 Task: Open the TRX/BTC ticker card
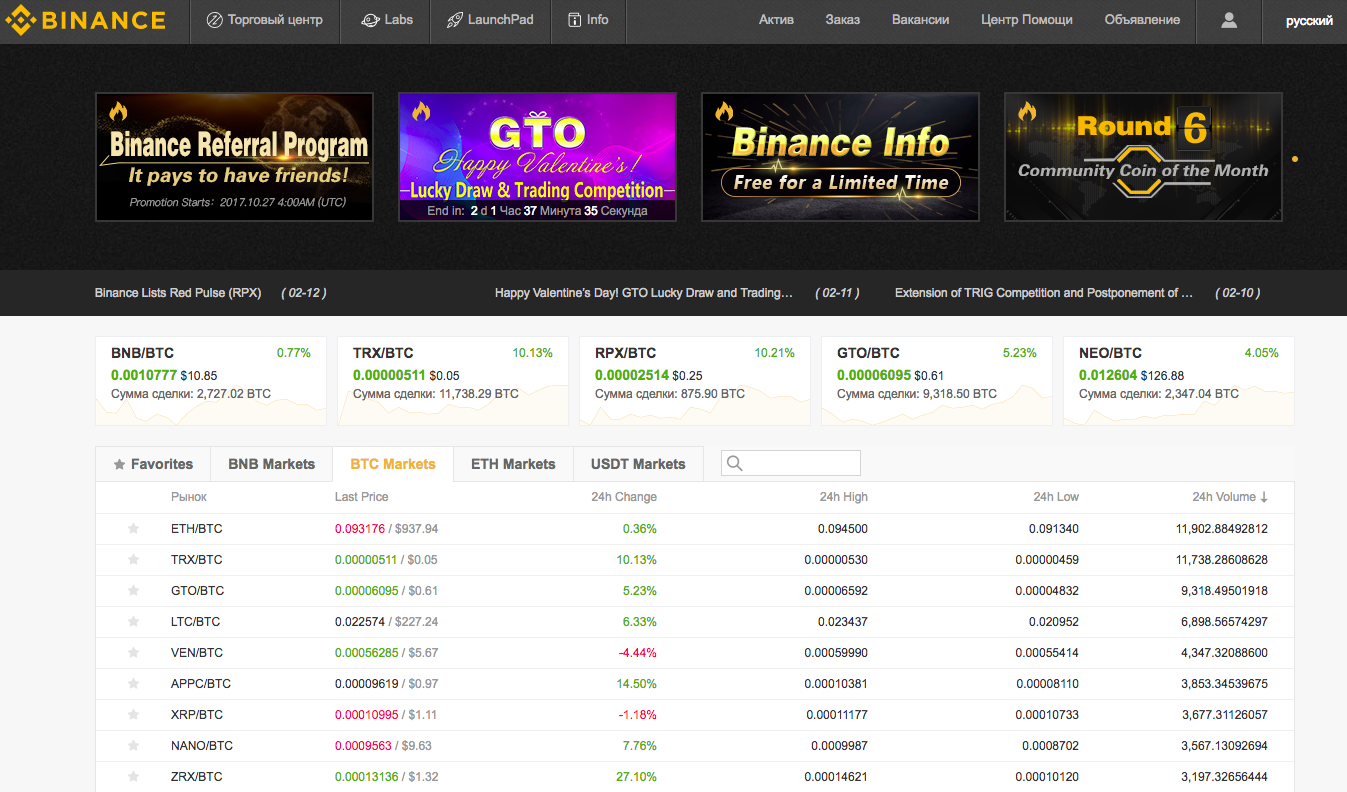tap(452, 381)
